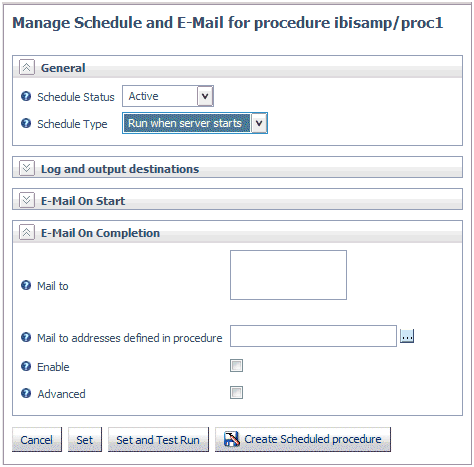Open help for Mail to addresses defined in procedure

pos(26,337)
